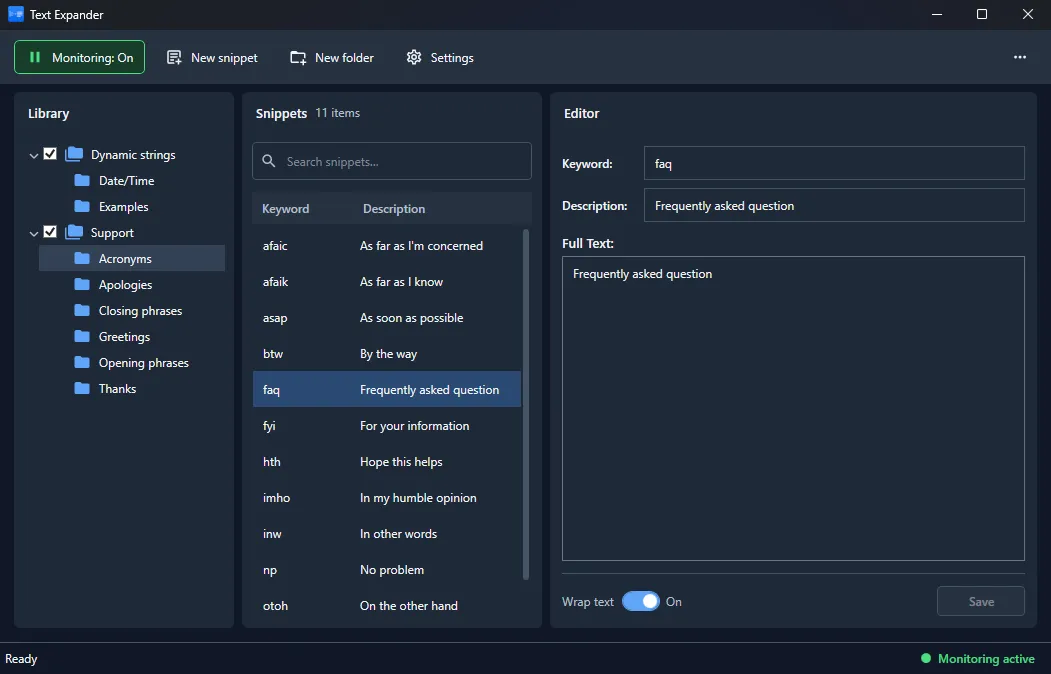
Task: Uncheck the Support folder checkbox
Action: [50, 232]
